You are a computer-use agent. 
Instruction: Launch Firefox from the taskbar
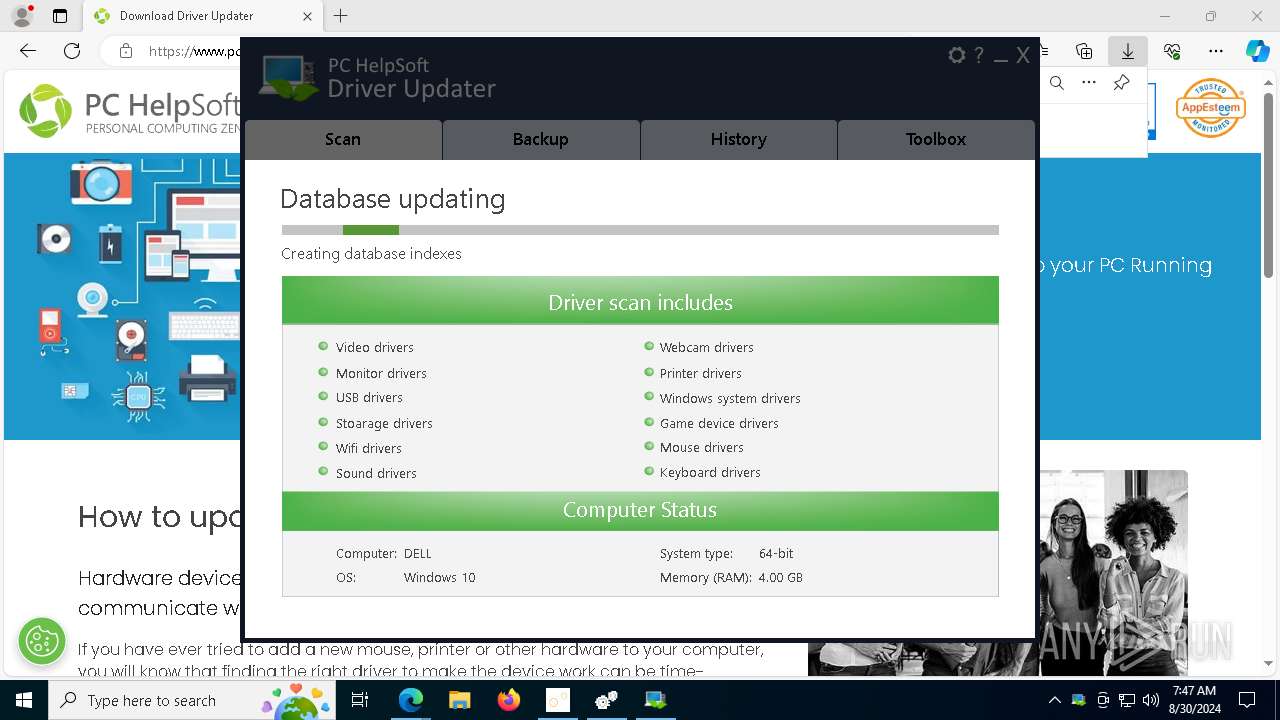508,700
